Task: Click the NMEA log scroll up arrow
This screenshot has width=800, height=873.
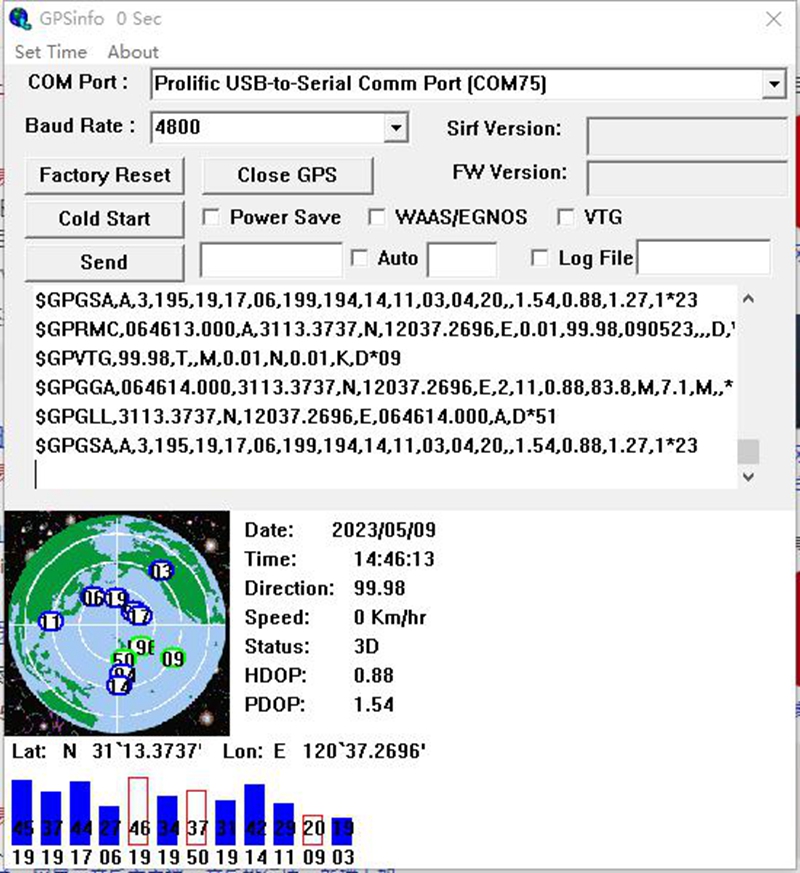Action: (x=748, y=299)
